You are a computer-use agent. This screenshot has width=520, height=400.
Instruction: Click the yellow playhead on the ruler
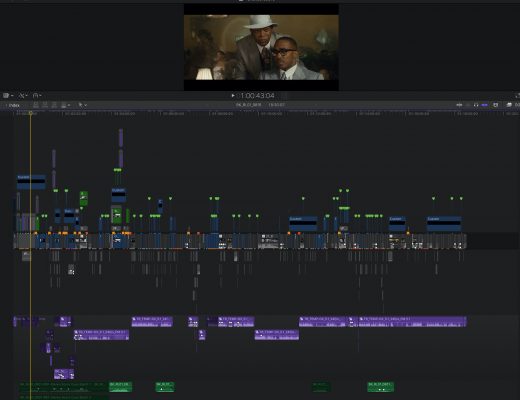[30, 113]
